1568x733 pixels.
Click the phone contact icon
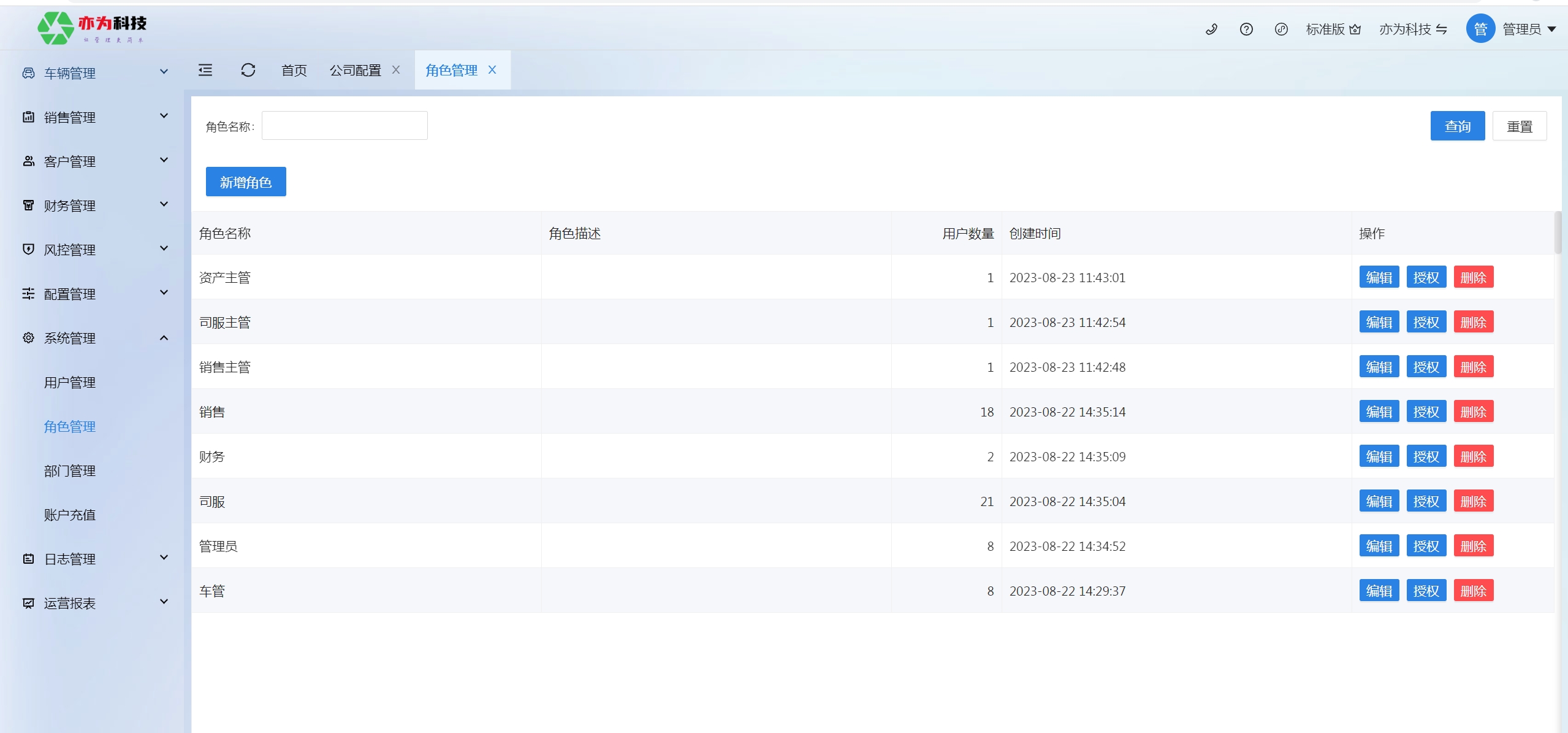click(1211, 29)
